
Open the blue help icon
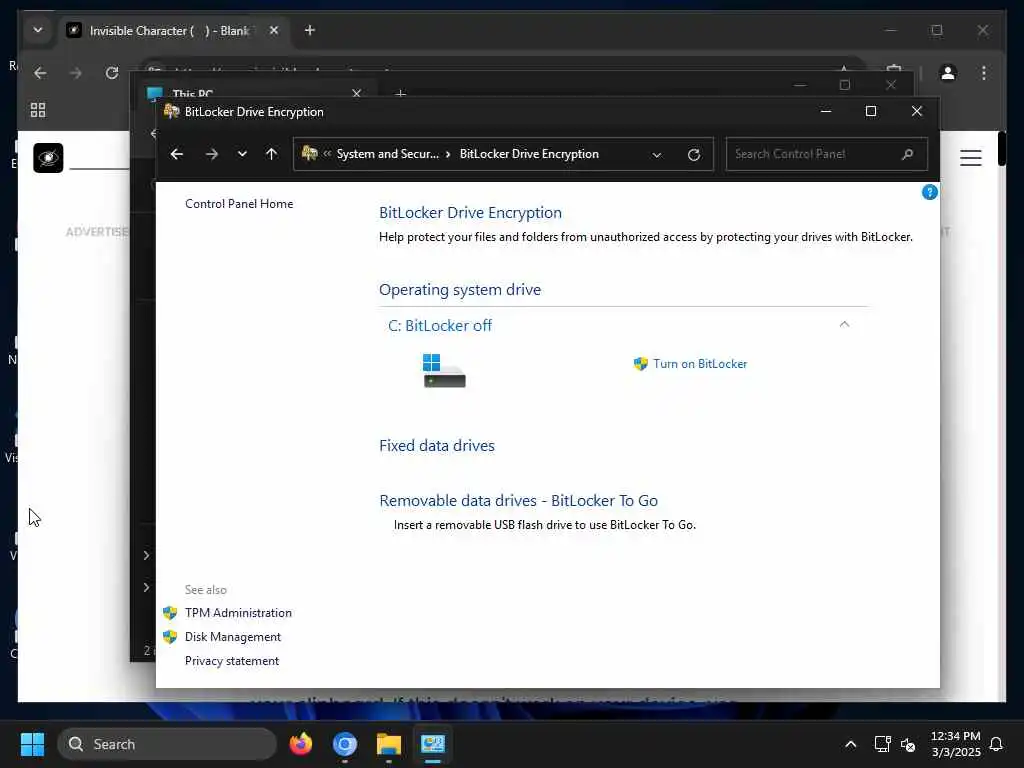pyautogui.click(x=929, y=192)
